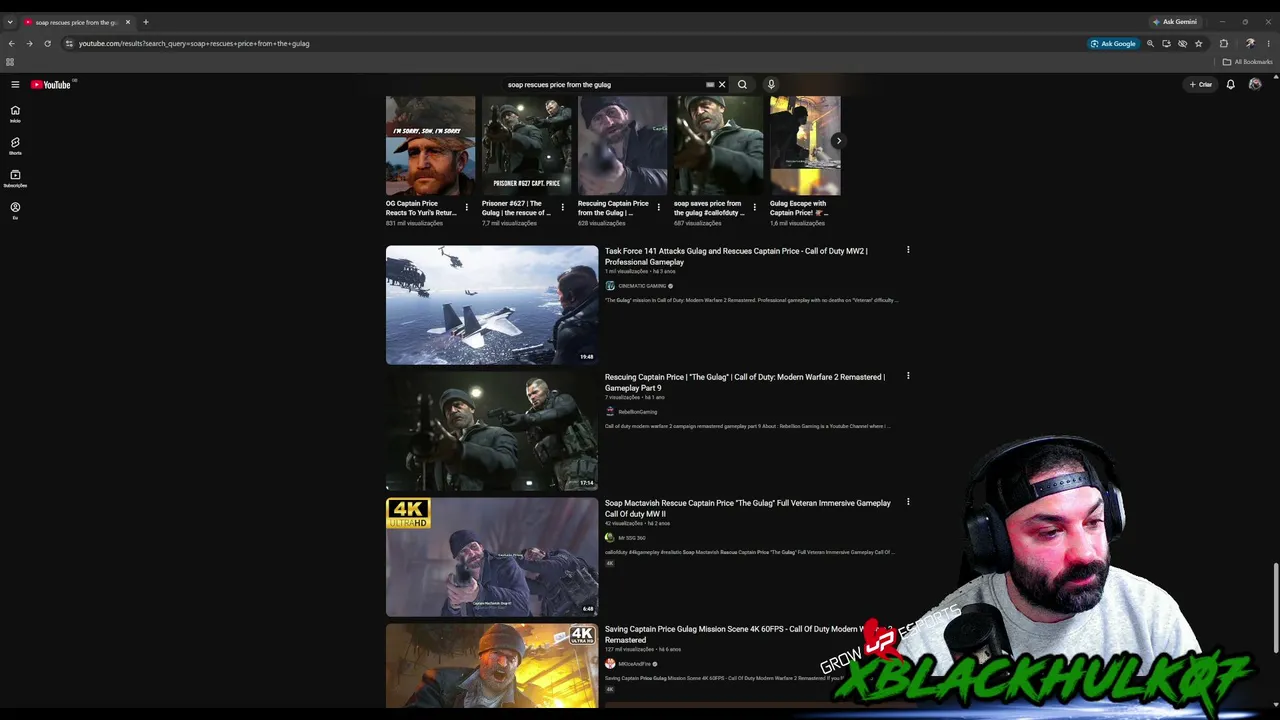Reload the current browser page
The height and width of the screenshot is (720, 1280).
pyautogui.click(x=47, y=44)
